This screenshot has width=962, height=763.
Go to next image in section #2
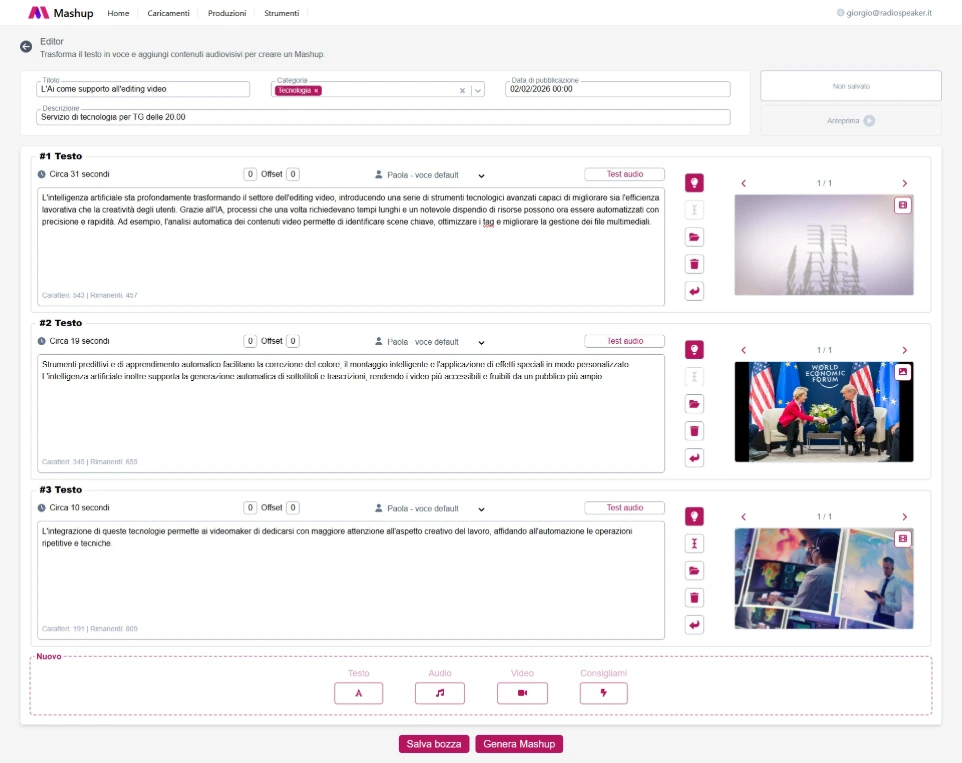pyautogui.click(x=904, y=350)
